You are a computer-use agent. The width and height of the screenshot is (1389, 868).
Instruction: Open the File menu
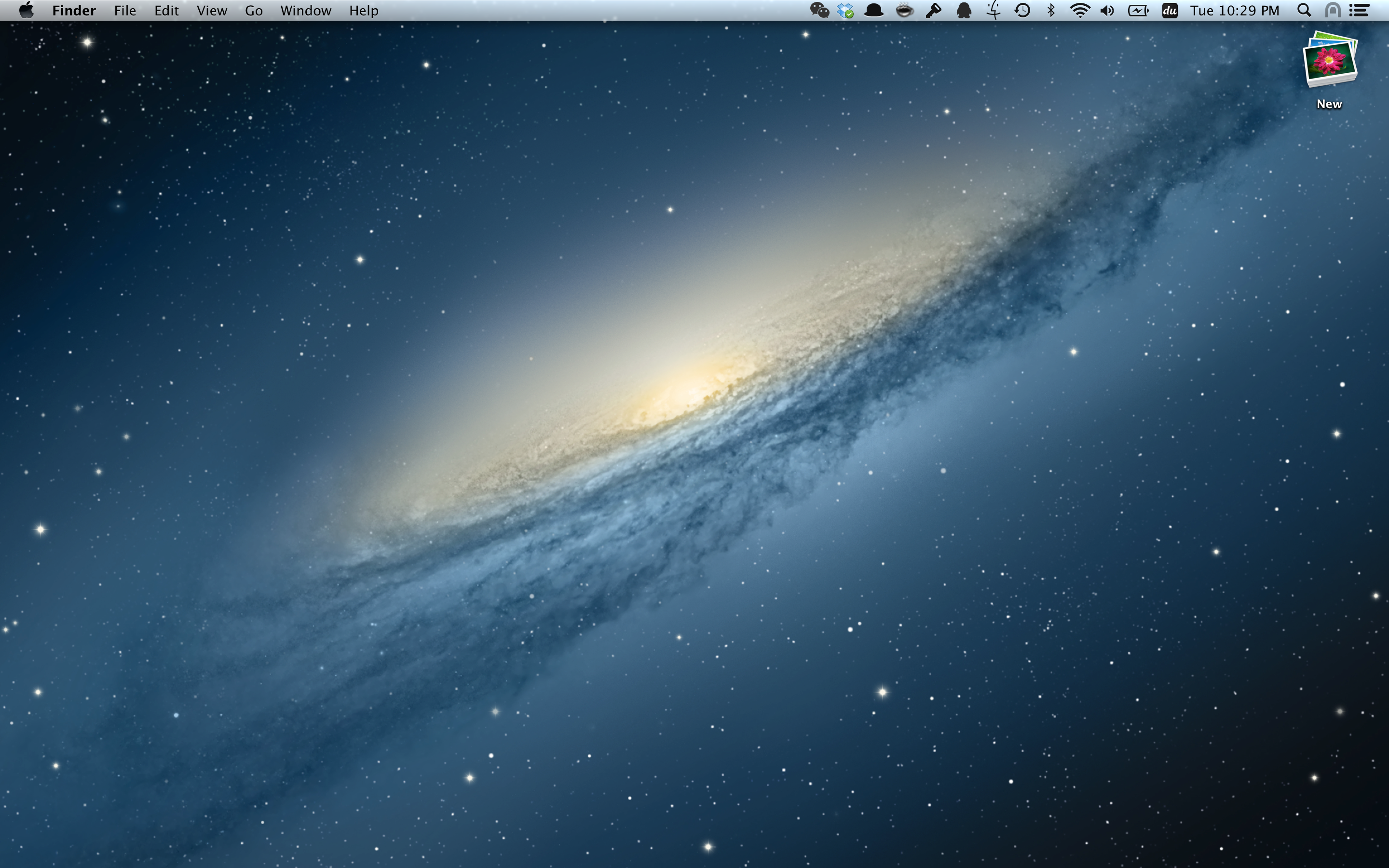pos(124,10)
